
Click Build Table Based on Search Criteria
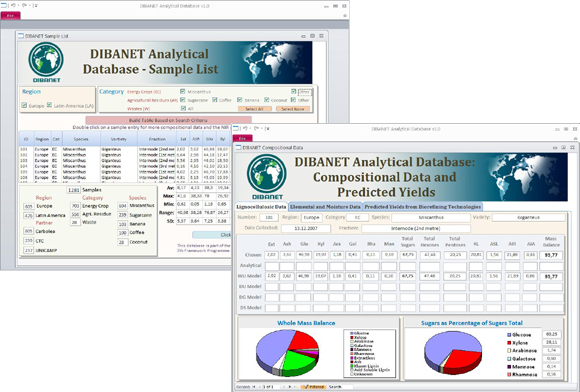[x=168, y=120]
